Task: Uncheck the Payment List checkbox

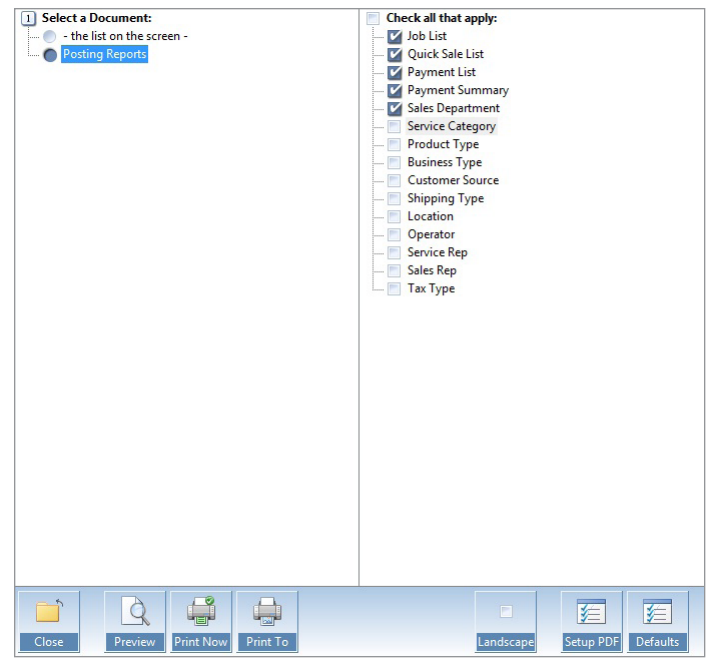Action: click(394, 72)
